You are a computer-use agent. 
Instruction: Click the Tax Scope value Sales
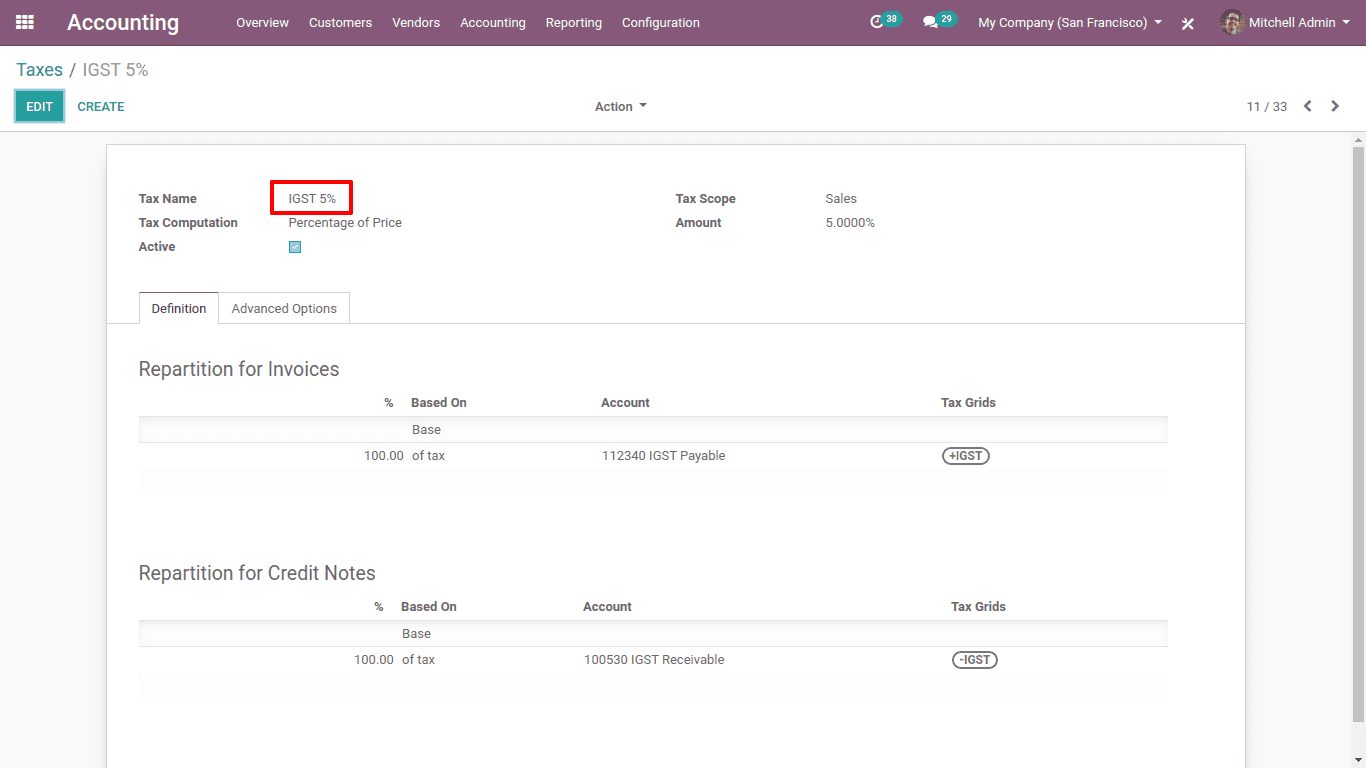tap(841, 199)
